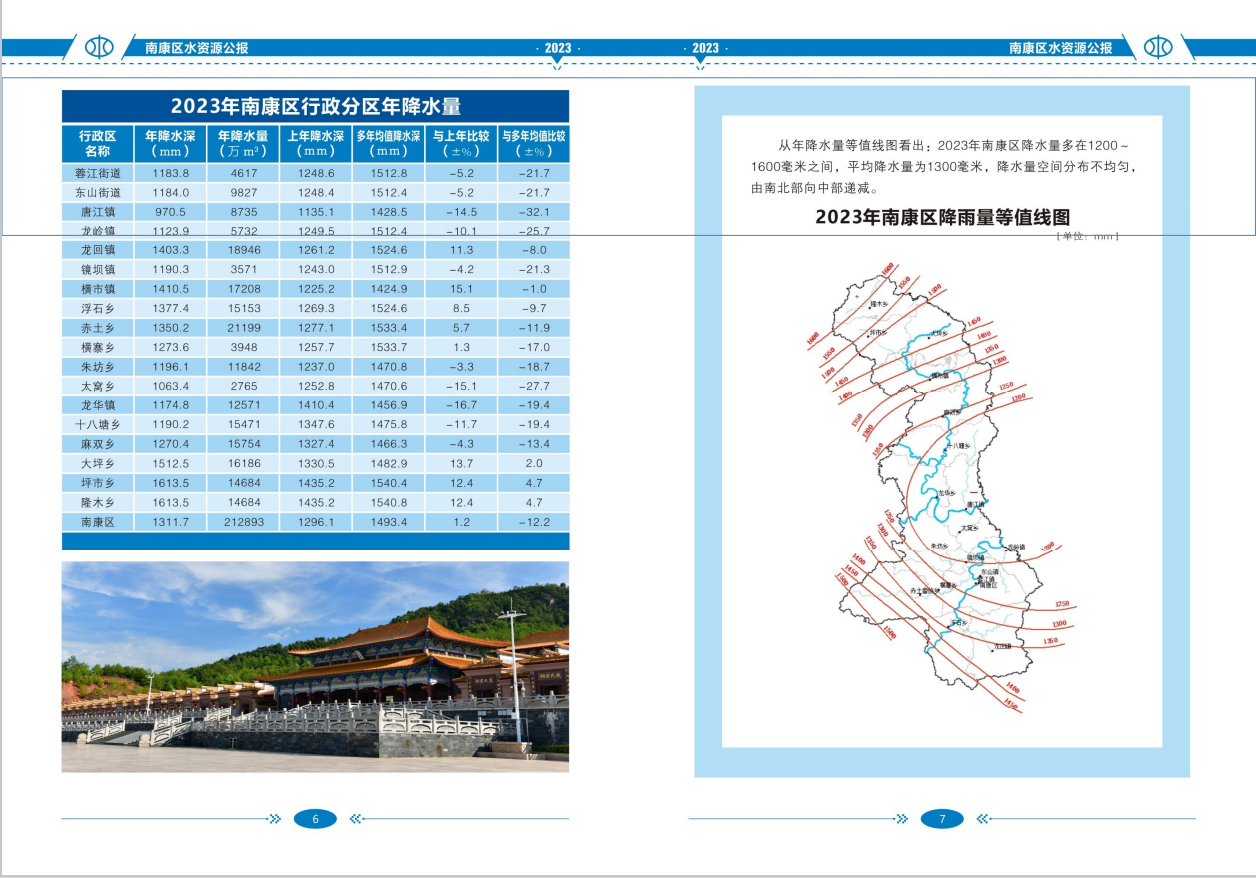Click the map title 2023年南康区降雨量等值线图
This screenshot has width=1256, height=878.
[942, 217]
